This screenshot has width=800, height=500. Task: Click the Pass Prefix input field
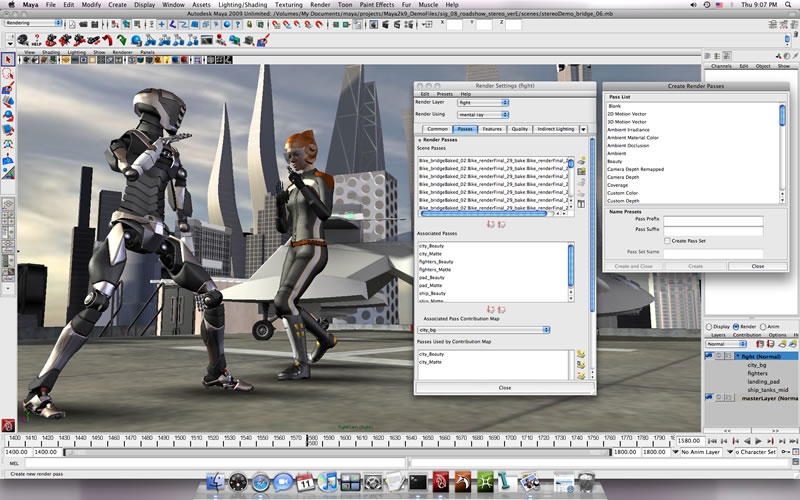point(713,220)
